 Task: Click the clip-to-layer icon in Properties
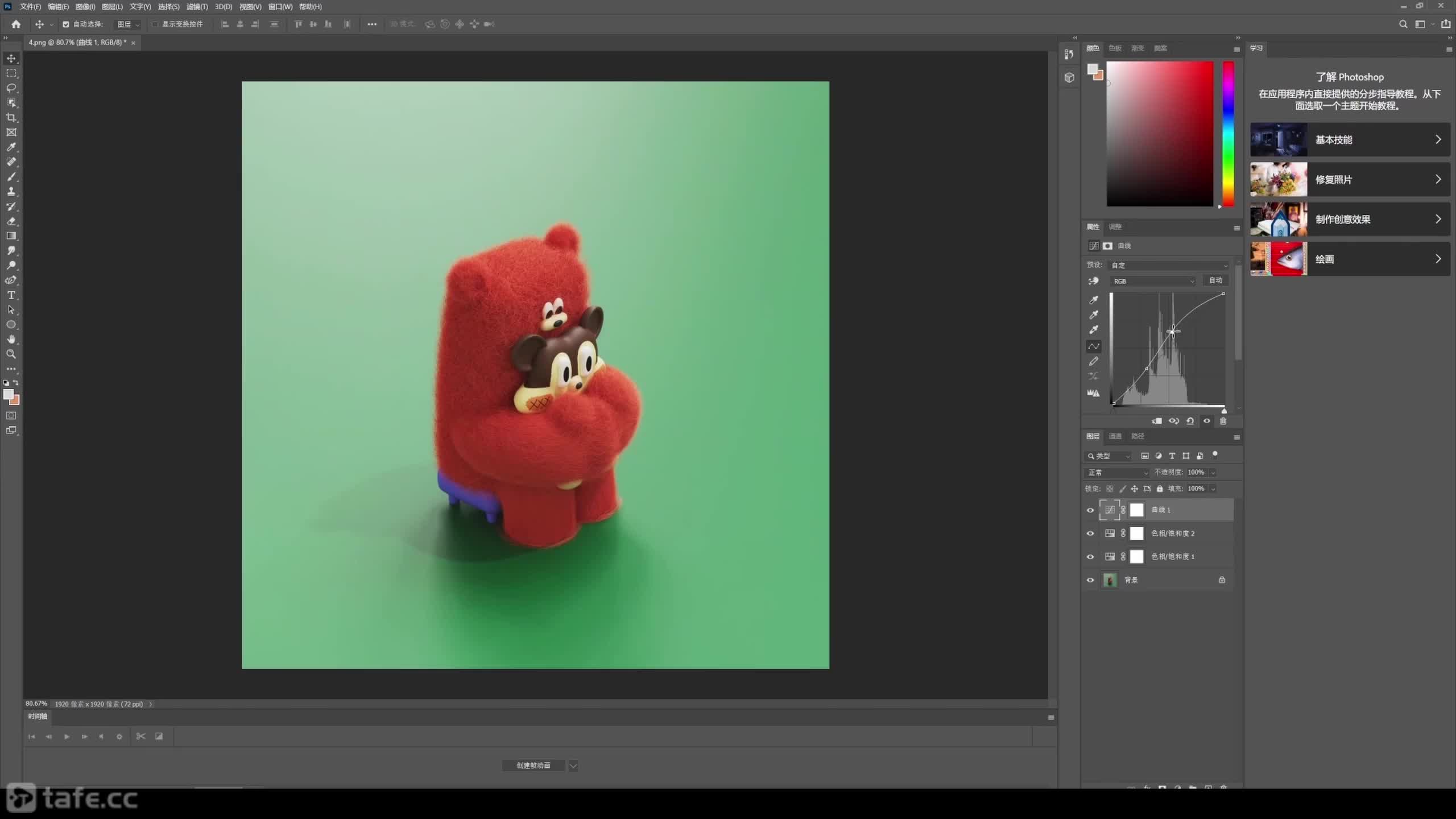tap(1157, 421)
